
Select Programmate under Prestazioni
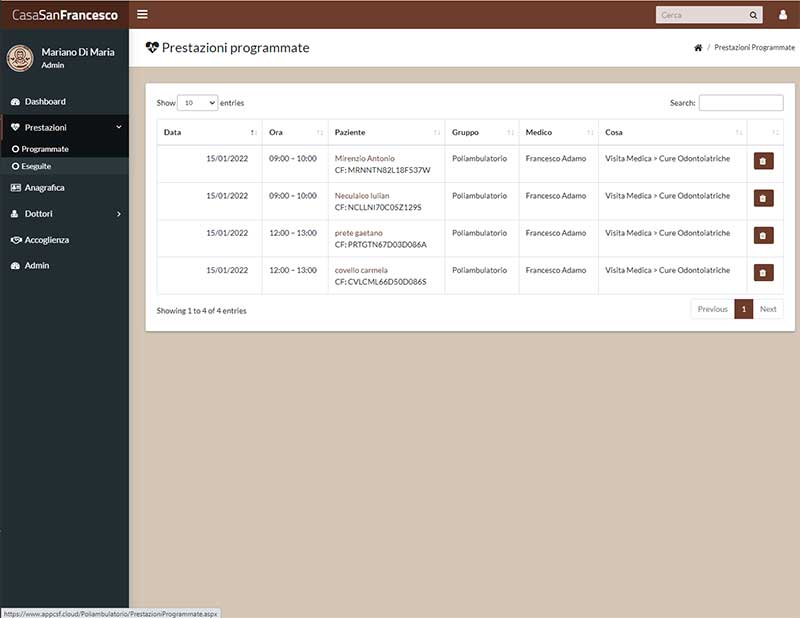64,149
